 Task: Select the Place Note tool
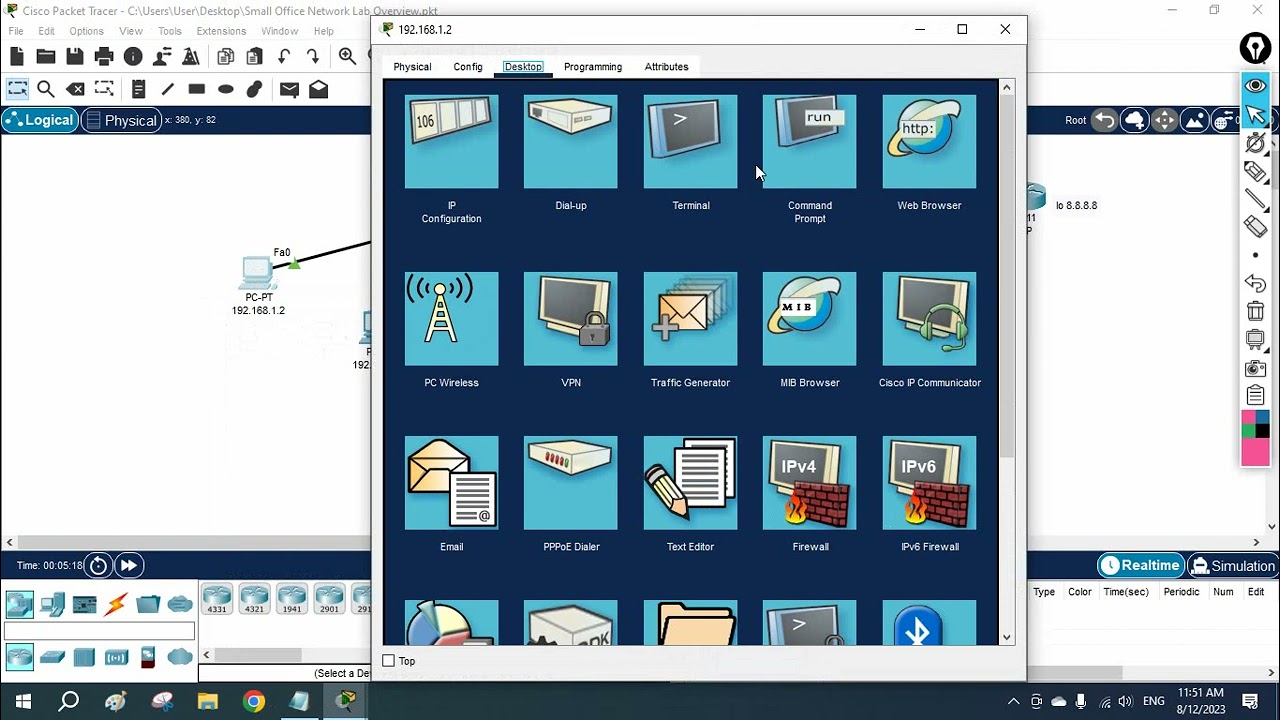(x=139, y=89)
